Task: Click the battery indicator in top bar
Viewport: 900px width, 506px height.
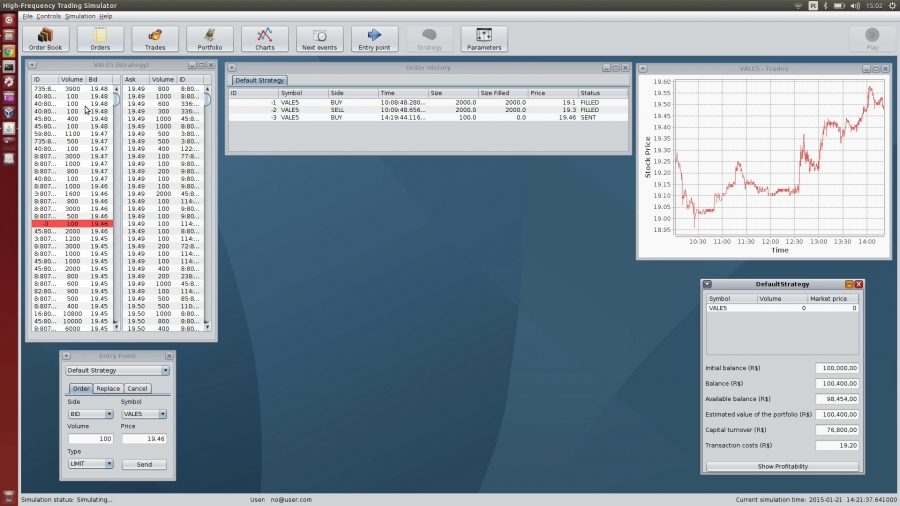Action: [839, 5]
